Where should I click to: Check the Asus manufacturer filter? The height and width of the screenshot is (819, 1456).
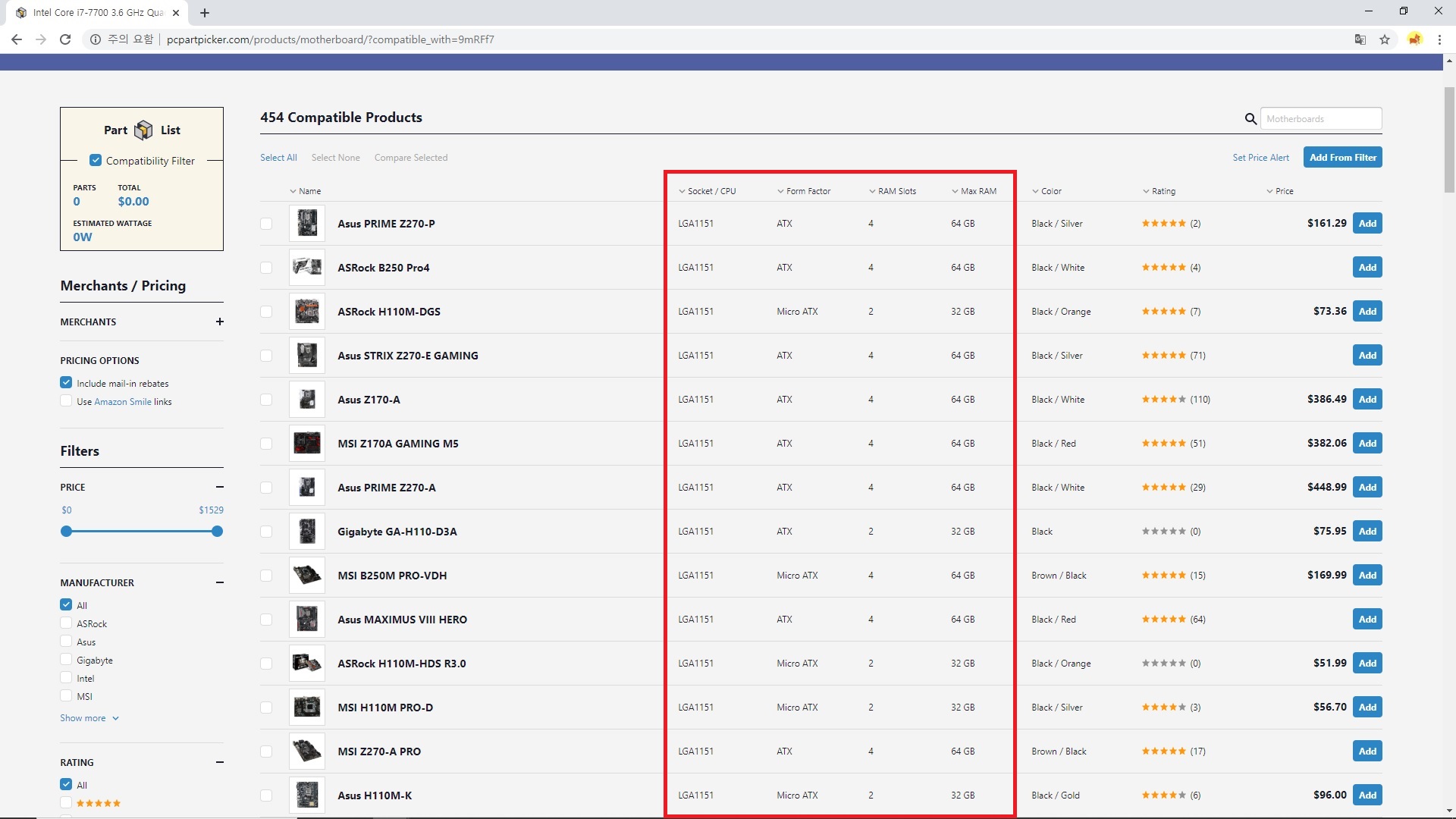pyautogui.click(x=66, y=642)
